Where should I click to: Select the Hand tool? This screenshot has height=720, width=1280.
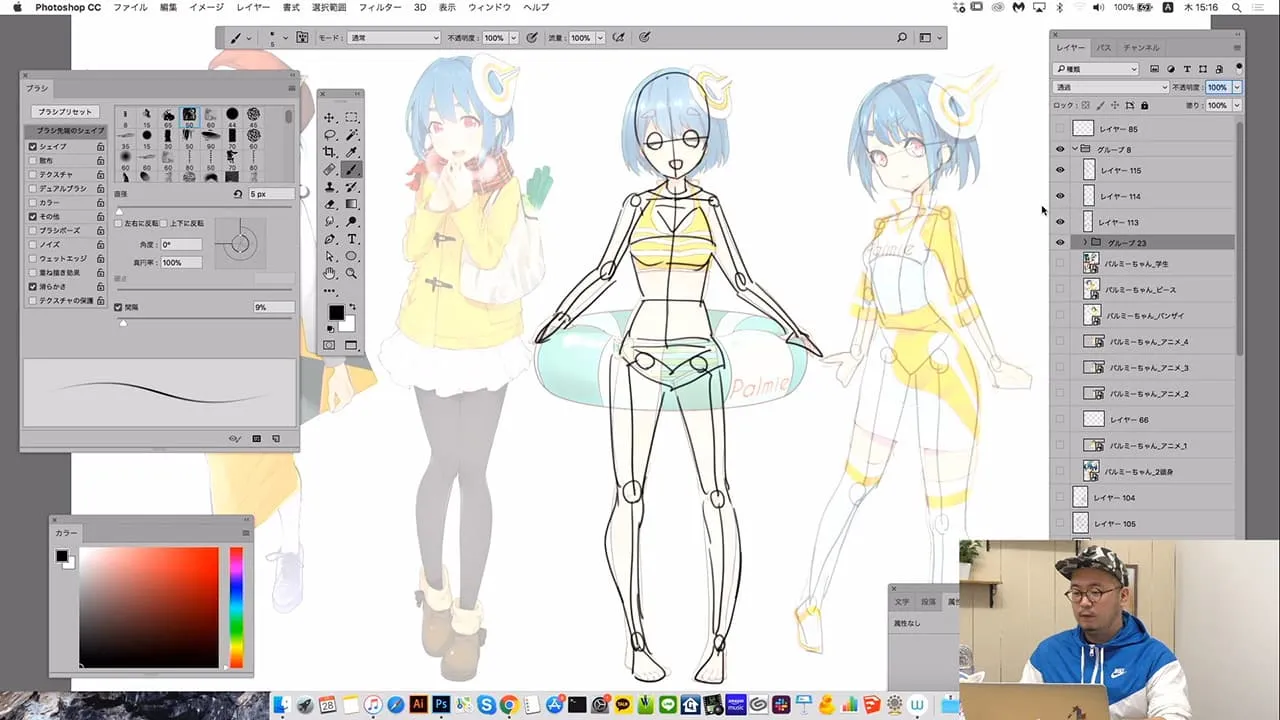[329, 273]
